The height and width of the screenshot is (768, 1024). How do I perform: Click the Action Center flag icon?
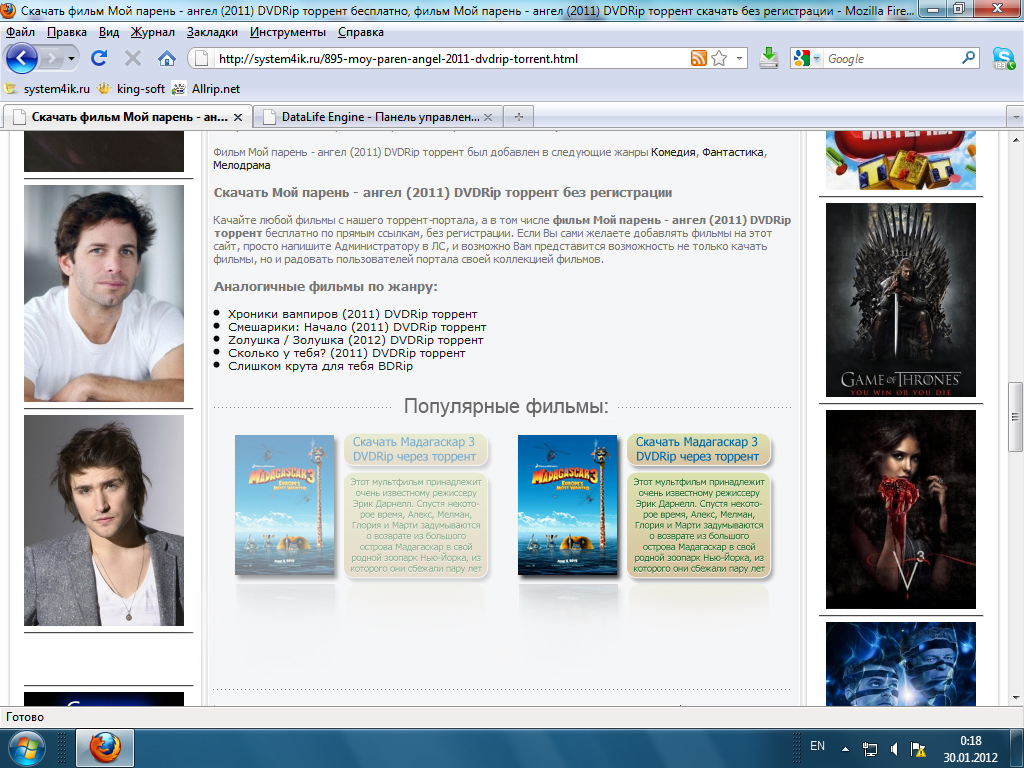coord(918,748)
